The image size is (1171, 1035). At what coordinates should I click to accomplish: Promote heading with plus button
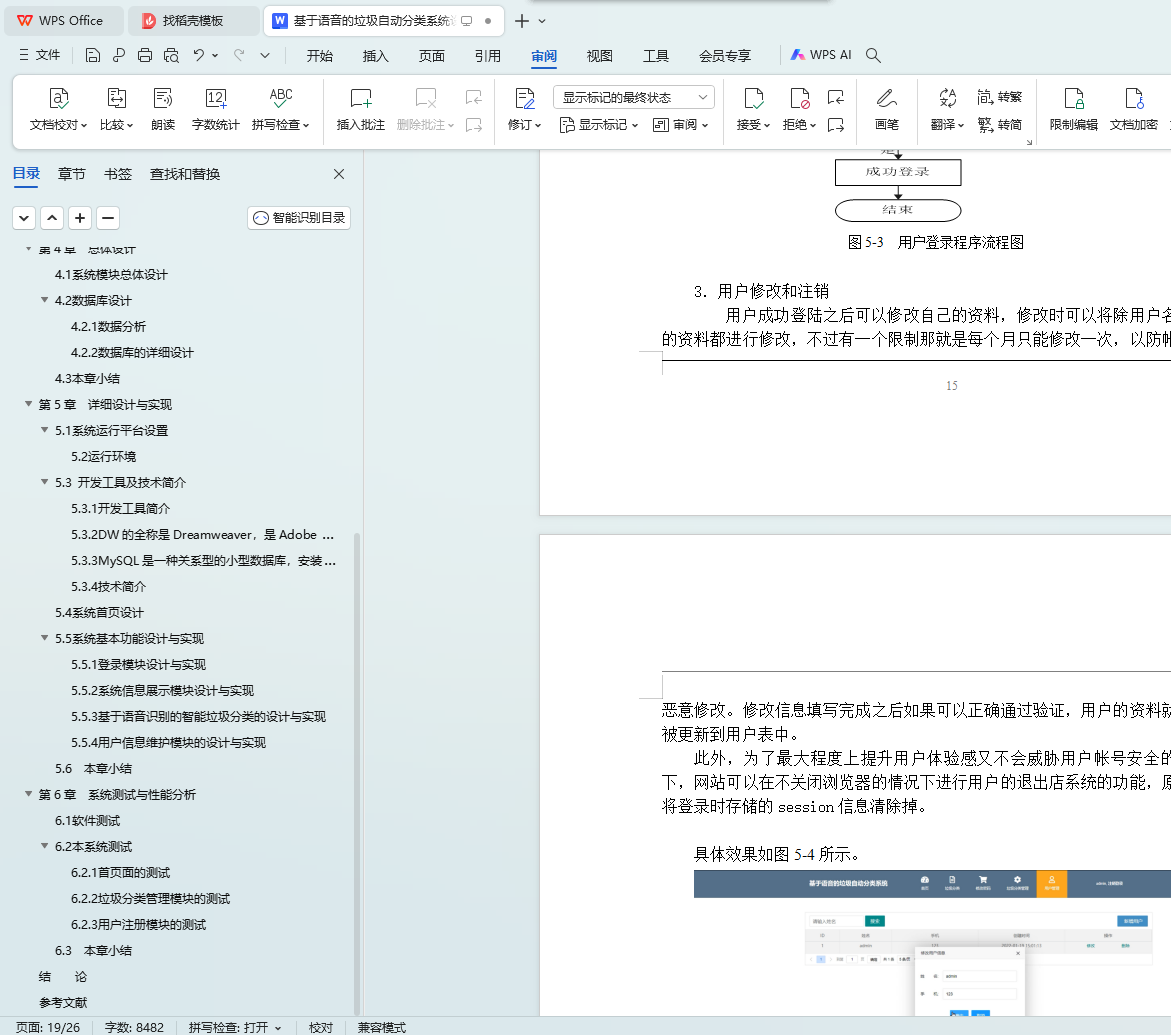coord(80,218)
